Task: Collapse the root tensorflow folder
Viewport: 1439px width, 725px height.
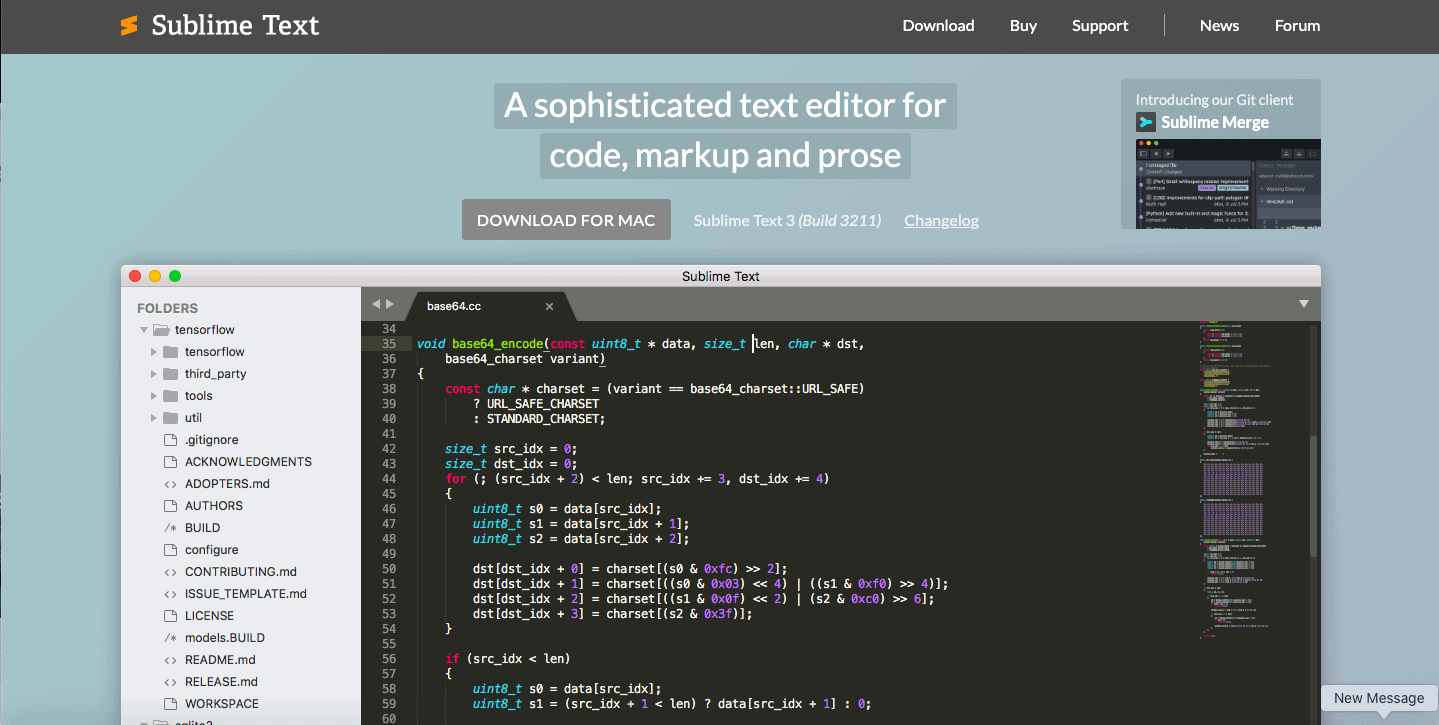Action: [x=144, y=330]
